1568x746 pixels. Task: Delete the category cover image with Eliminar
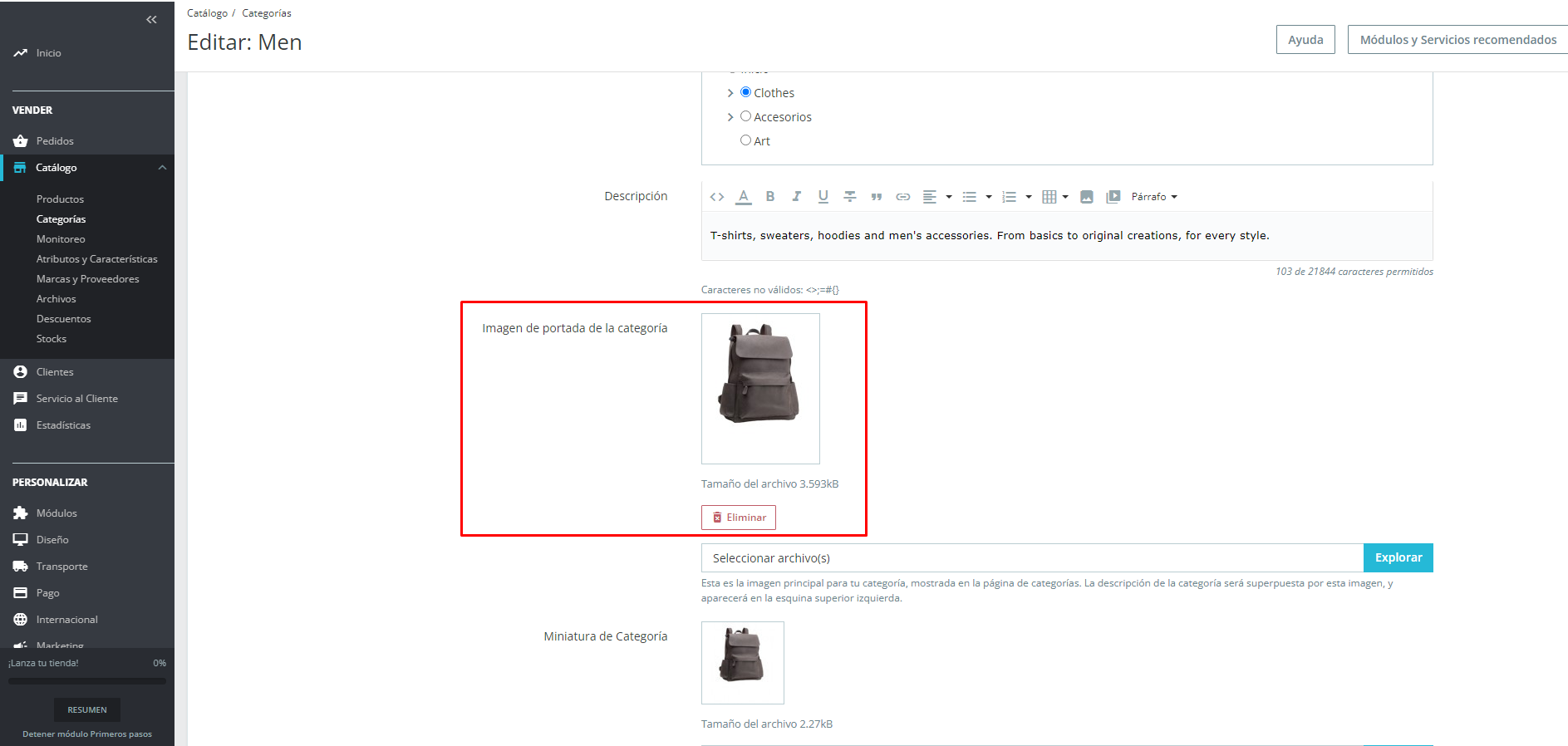pyautogui.click(x=738, y=518)
